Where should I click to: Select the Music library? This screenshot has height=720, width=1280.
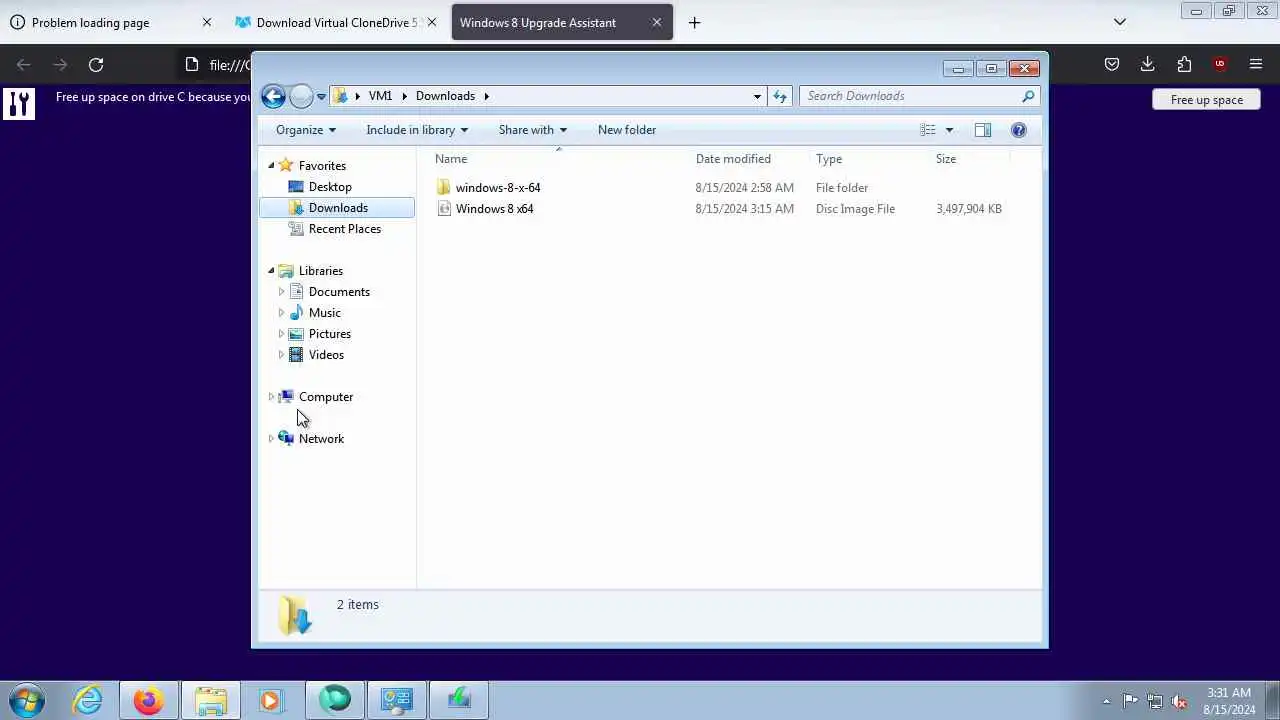(x=324, y=313)
